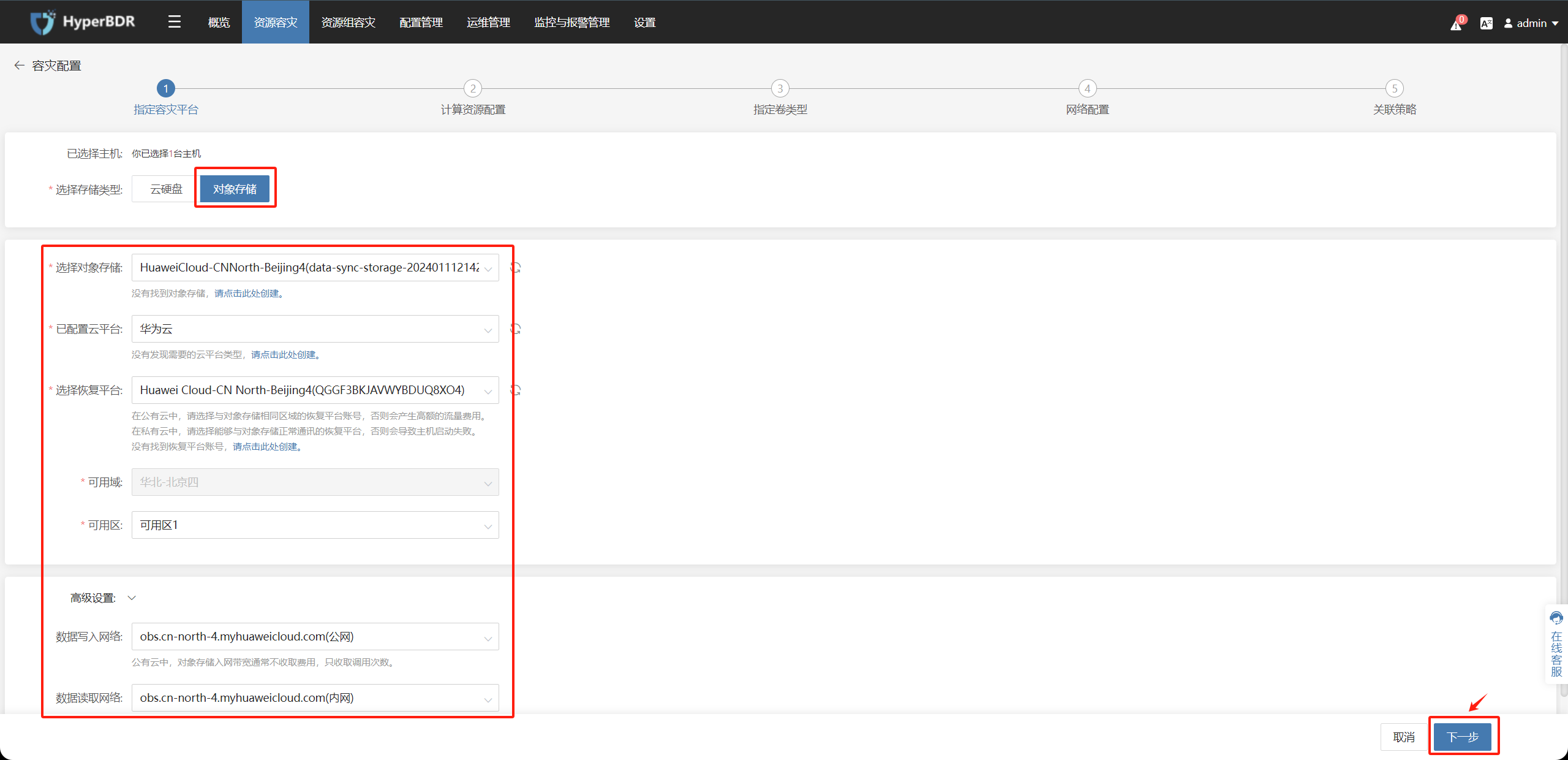Click step 1 circle 指定容灾平台
The image size is (1568, 760).
point(165,88)
